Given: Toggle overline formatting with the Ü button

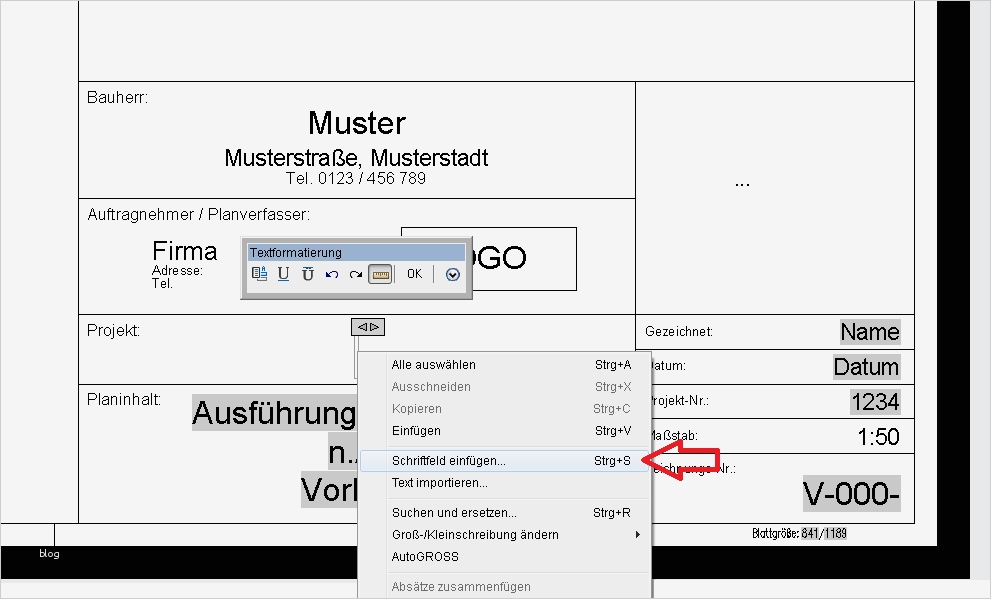Looking at the screenshot, I should coord(307,273).
